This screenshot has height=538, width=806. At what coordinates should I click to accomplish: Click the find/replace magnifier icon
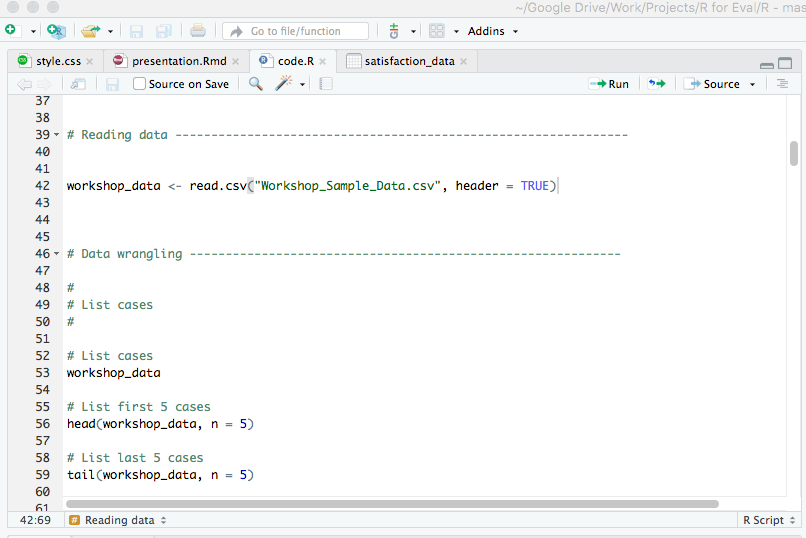pyautogui.click(x=256, y=84)
